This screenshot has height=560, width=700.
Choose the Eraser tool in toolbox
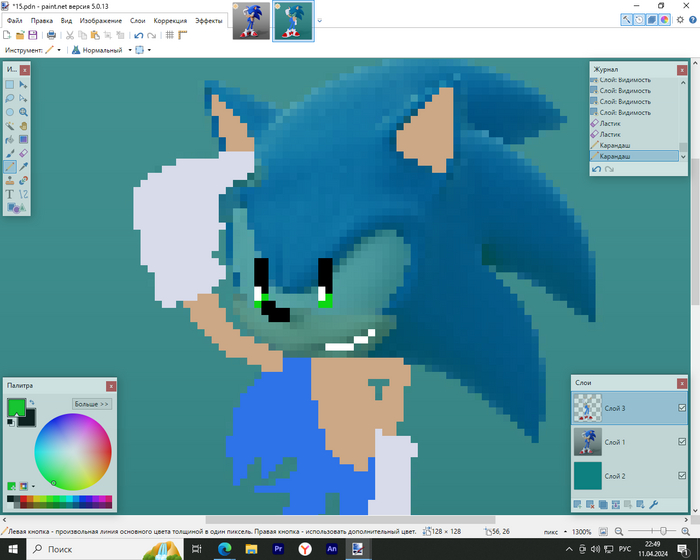click(23, 154)
